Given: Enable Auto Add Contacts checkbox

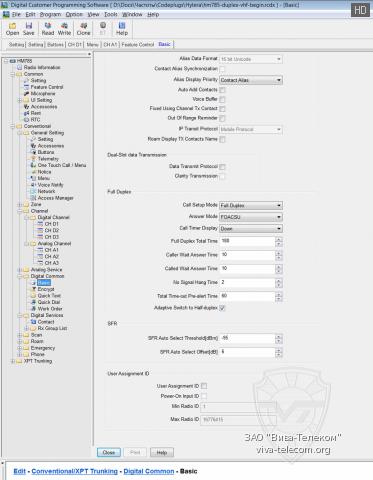Looking at the screenshot, I should click(222, 90).
